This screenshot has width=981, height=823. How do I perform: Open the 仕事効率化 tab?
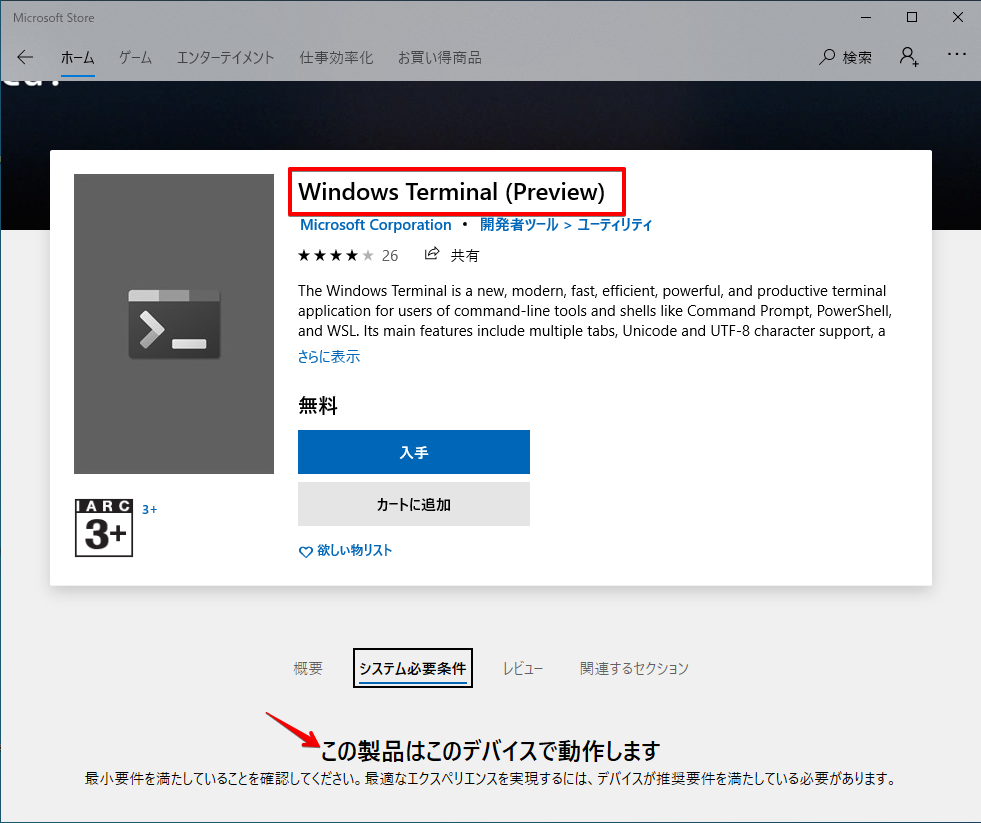click(x=336, y=58)
